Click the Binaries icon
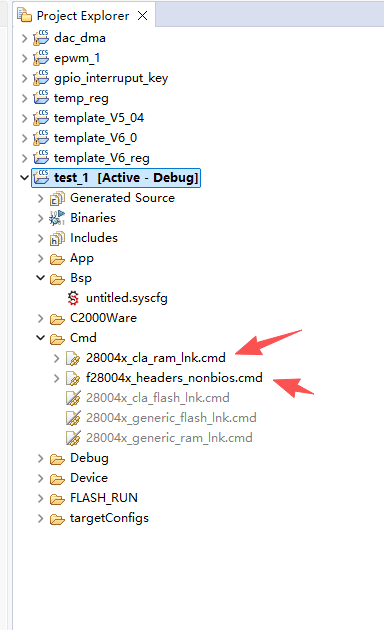 (x=57, y=218)
